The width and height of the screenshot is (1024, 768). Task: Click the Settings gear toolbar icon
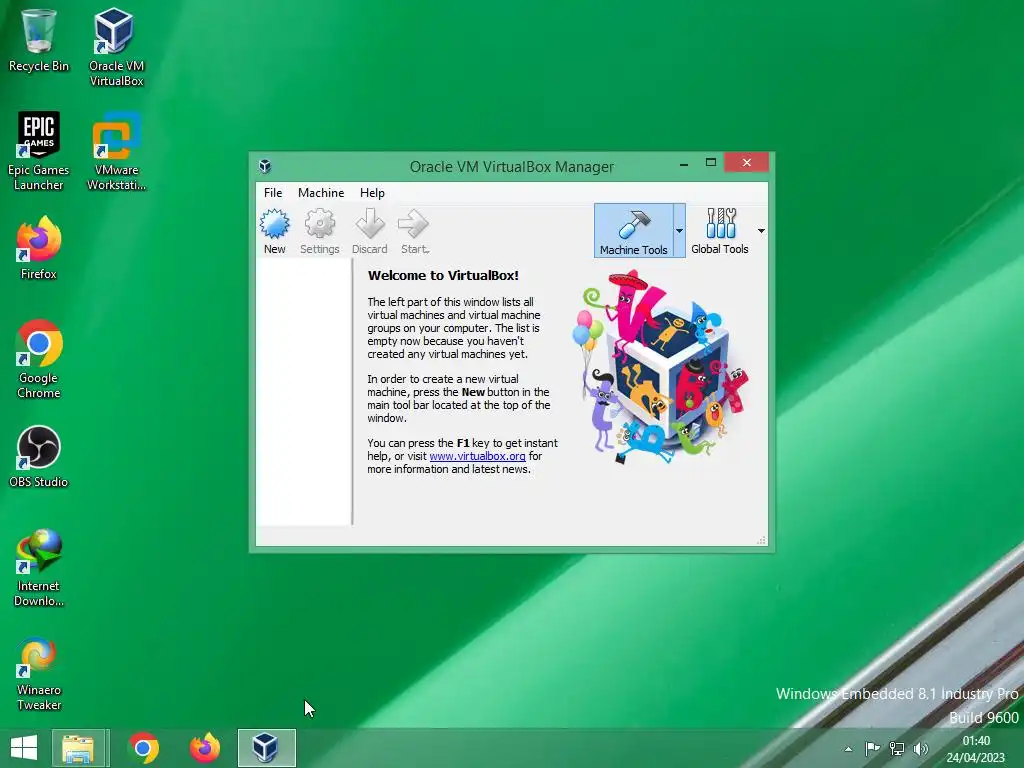coord(319,231)
